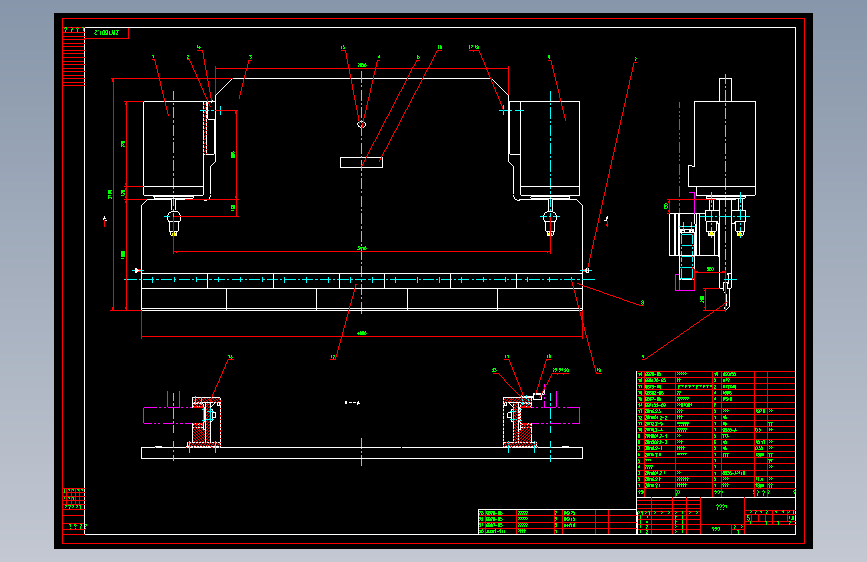
Task: Click the parts list table above the title block
Action: [x=716, y=434]
